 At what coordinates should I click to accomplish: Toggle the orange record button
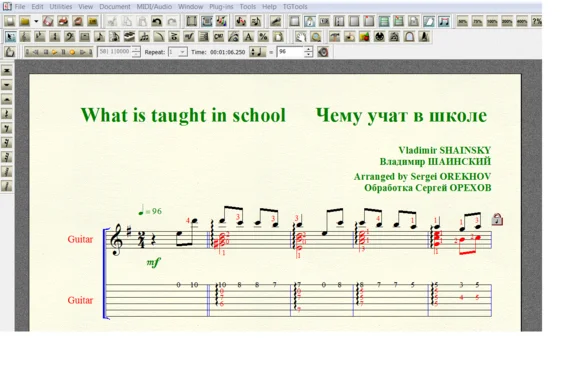[72, 52]
